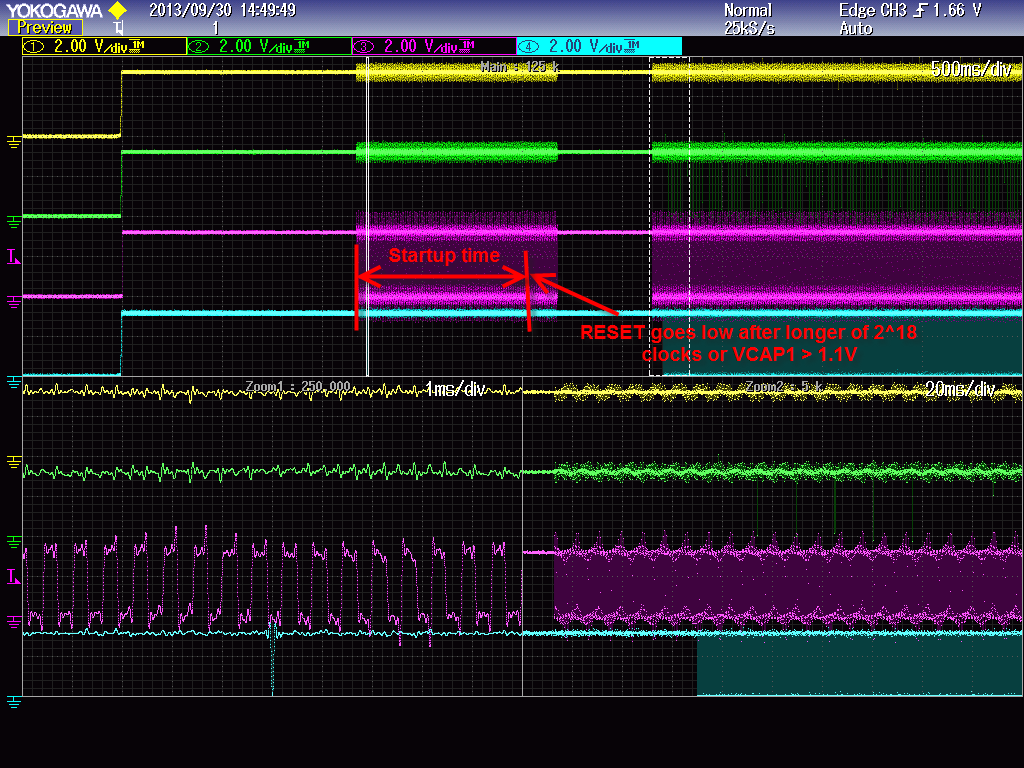
Task: Click the Main : 125 k record length label
Action: pyautogui.click(x=519, y=67)
